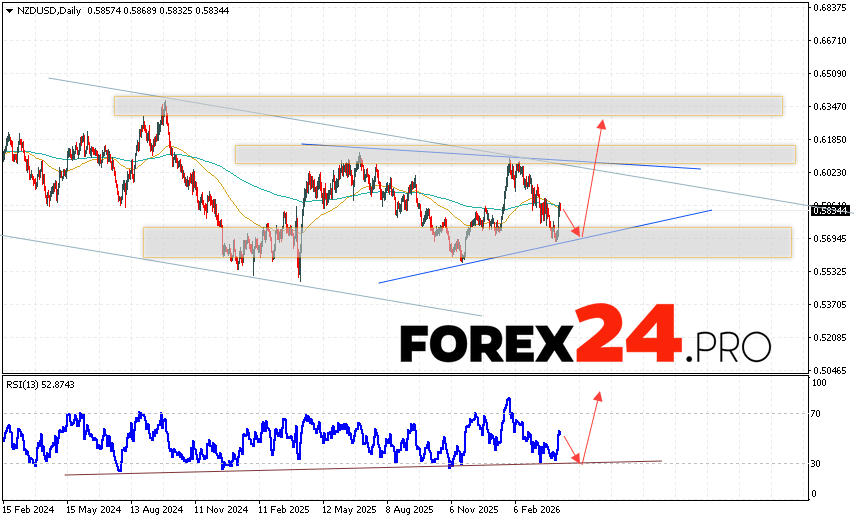Click the small triangle icon beside NZDUSD title
The image size is (854, 521).
coord(7,9)
